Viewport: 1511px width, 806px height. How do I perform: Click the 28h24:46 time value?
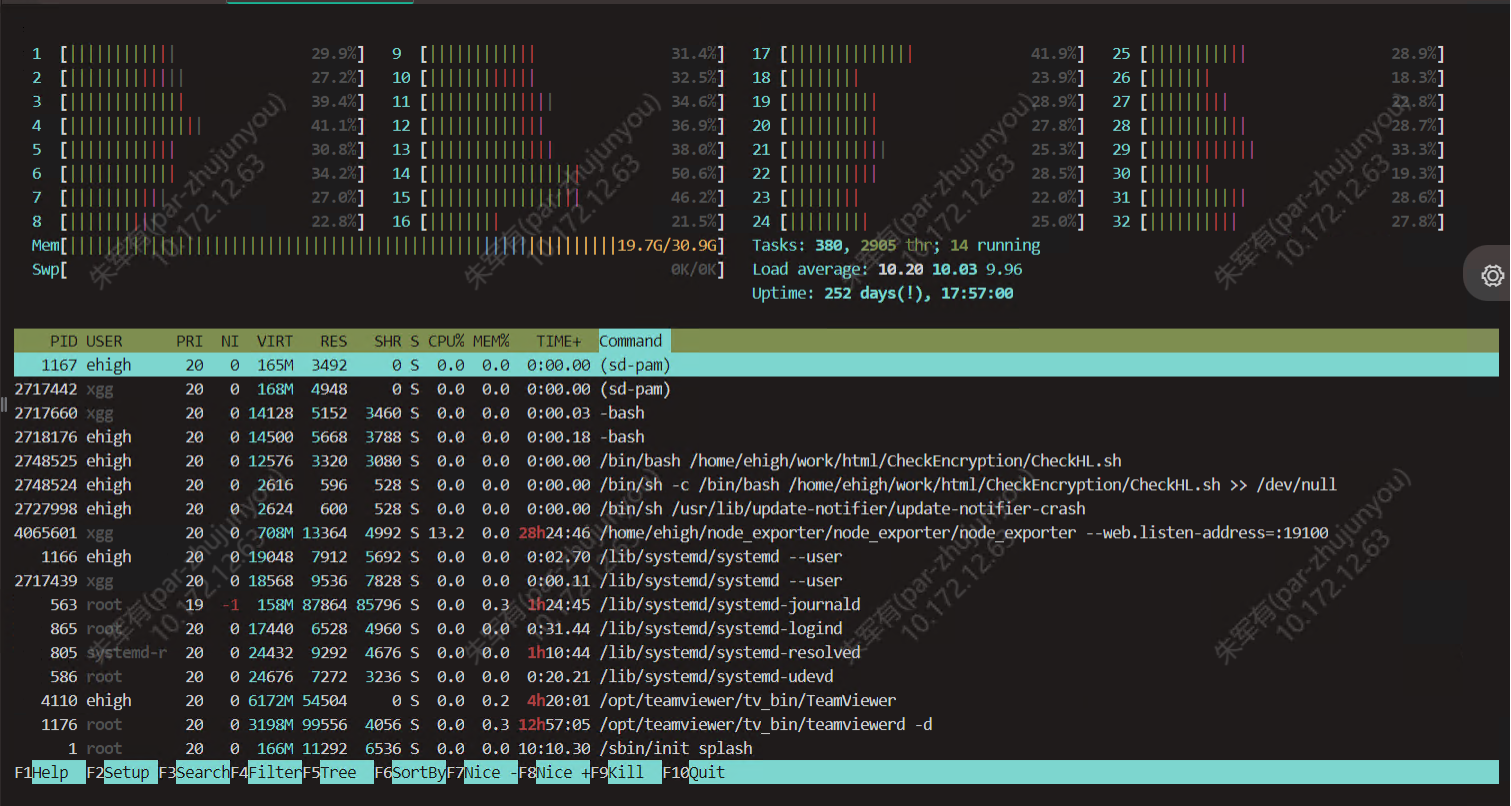click(x=554, y=533)
